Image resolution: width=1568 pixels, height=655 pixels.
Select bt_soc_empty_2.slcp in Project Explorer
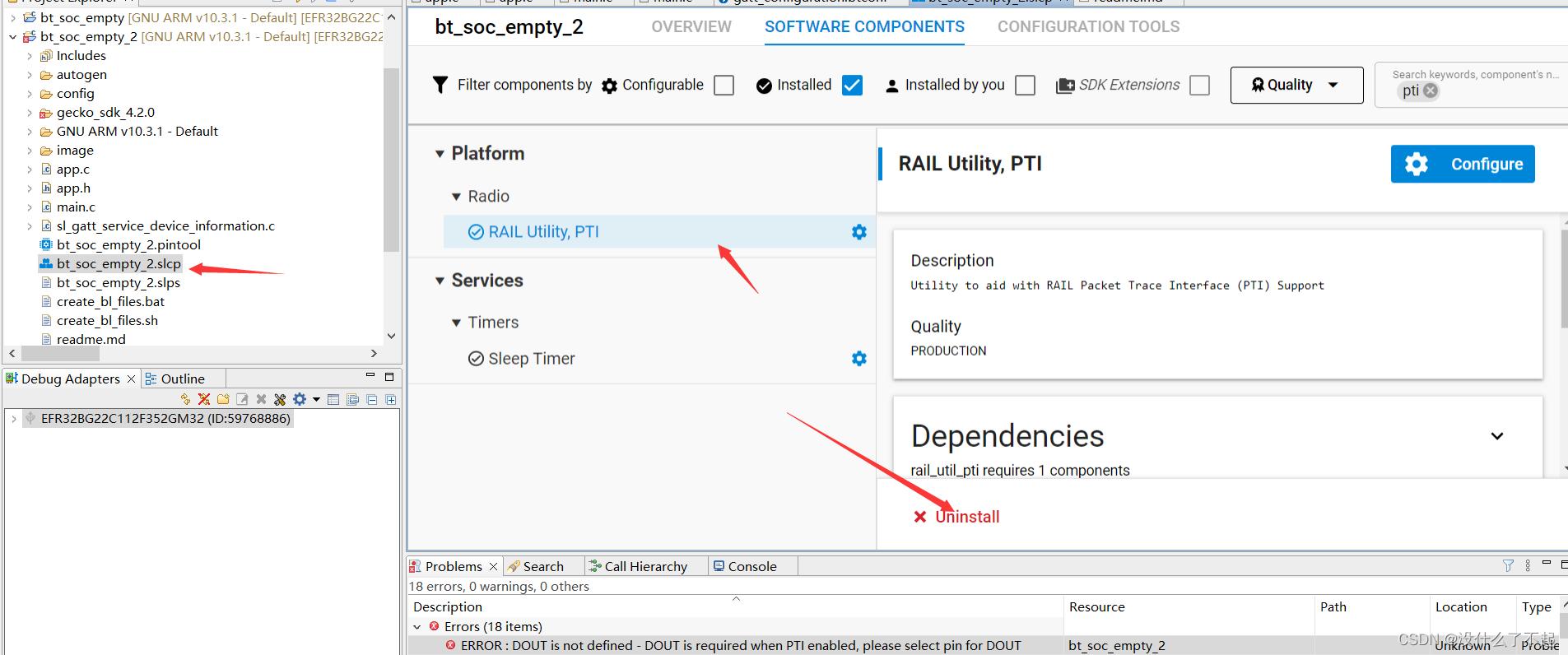tap(110, 264)
